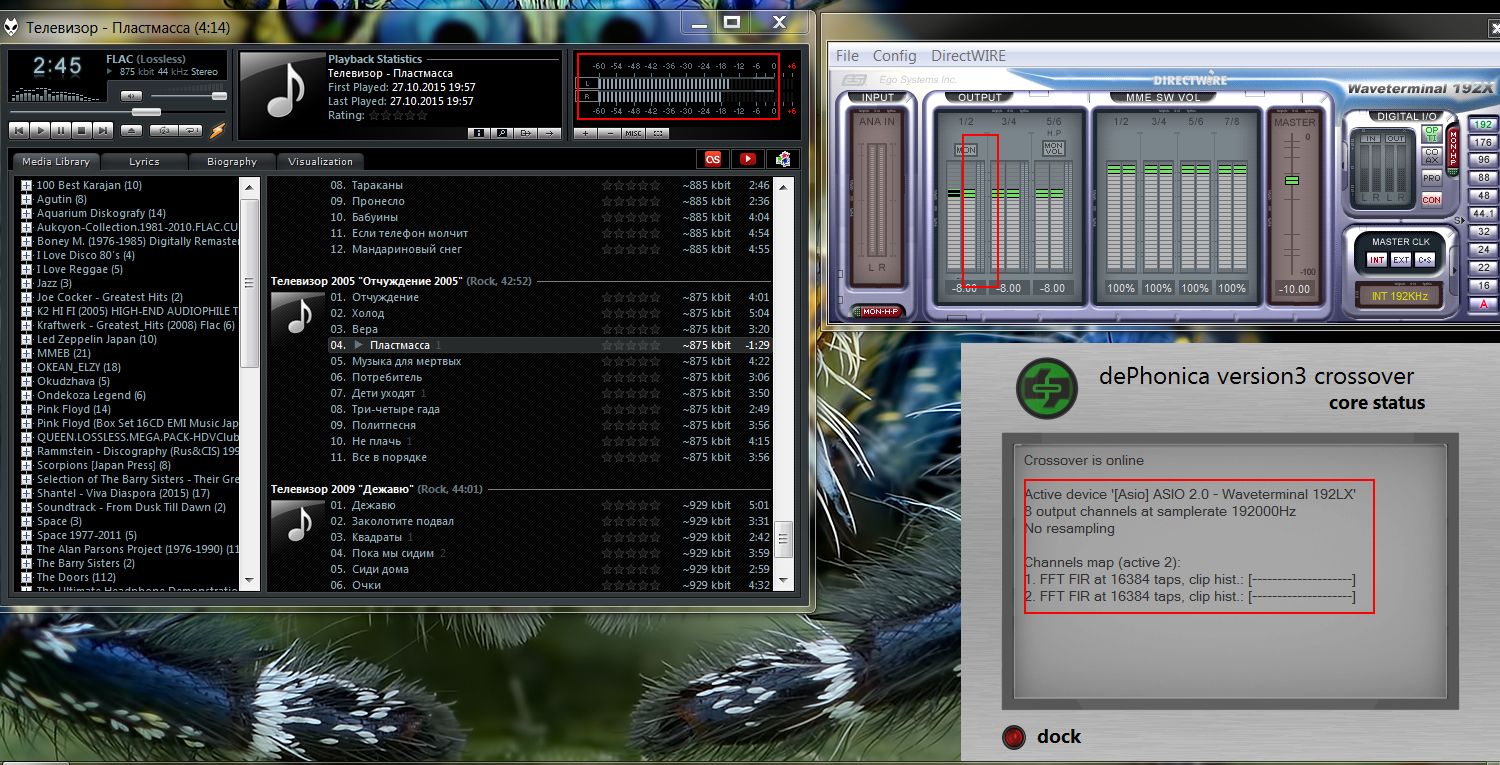
Task: Expand the Pink Floyd (14) folder
Action: click(x=27, y=409)
